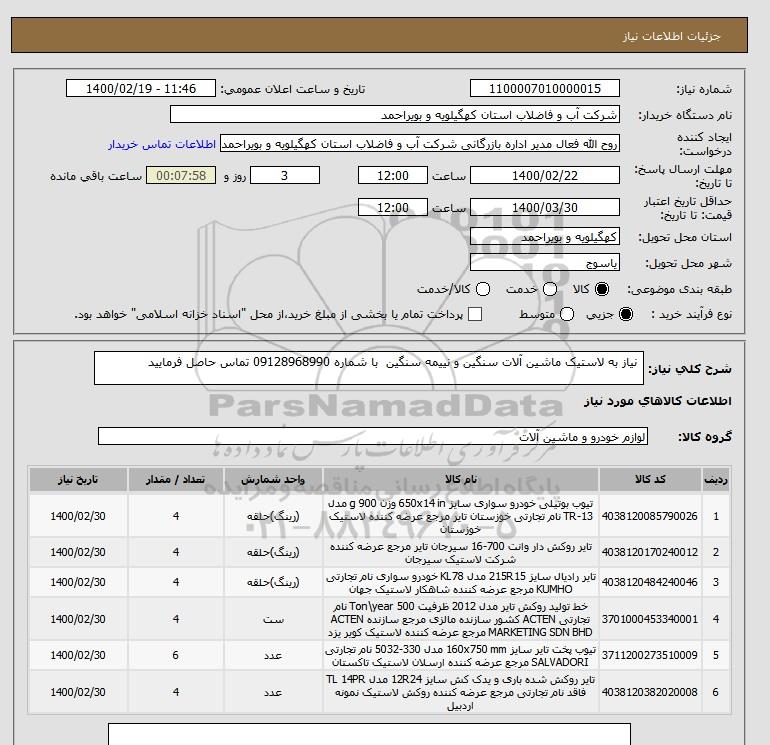The image size is (770, 745).
Task: Click the response deadline date 1400/02/22
Action: 545,175
